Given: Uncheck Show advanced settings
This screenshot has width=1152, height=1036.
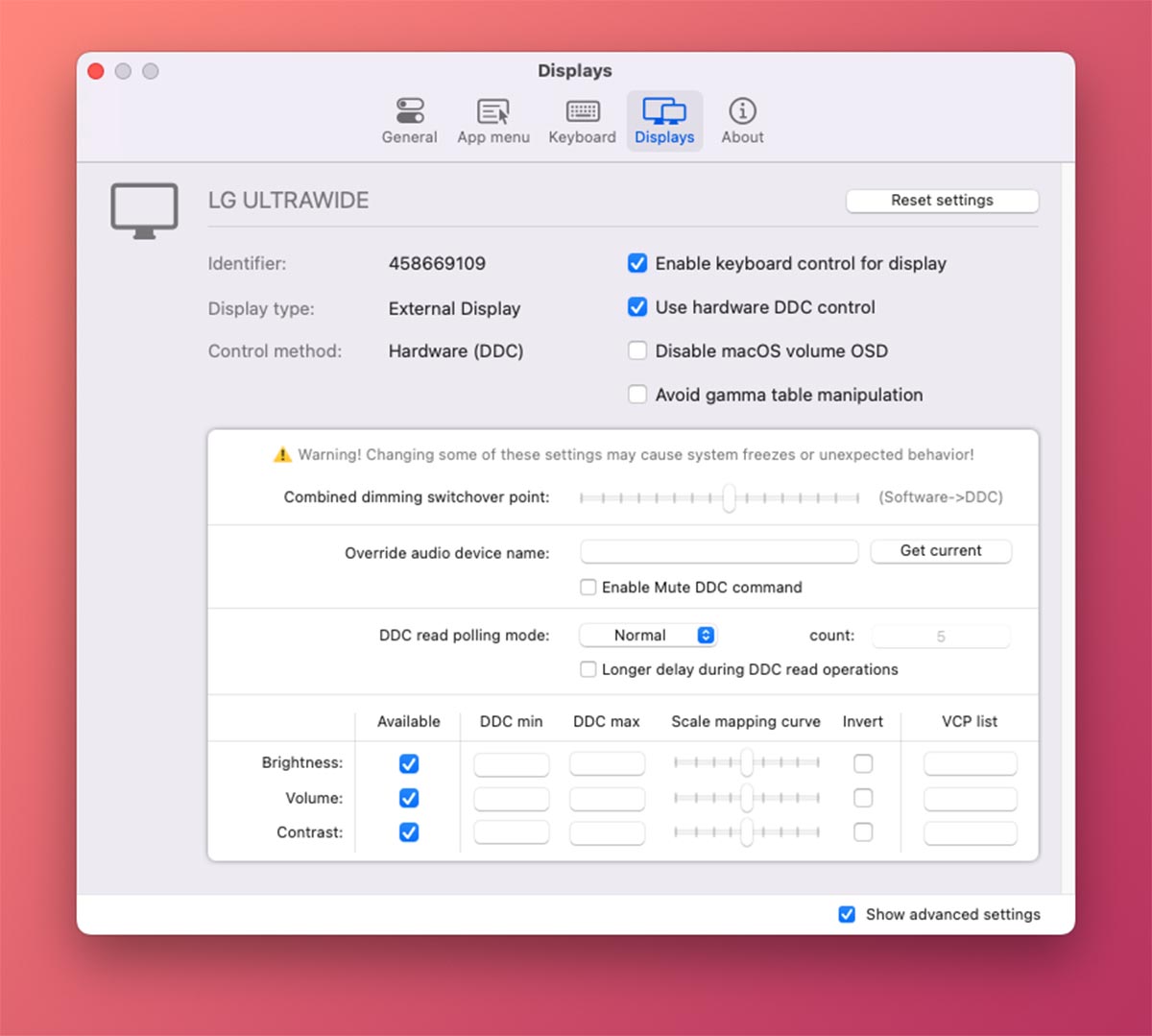Looking at the screenshot, I should point(847,914).
